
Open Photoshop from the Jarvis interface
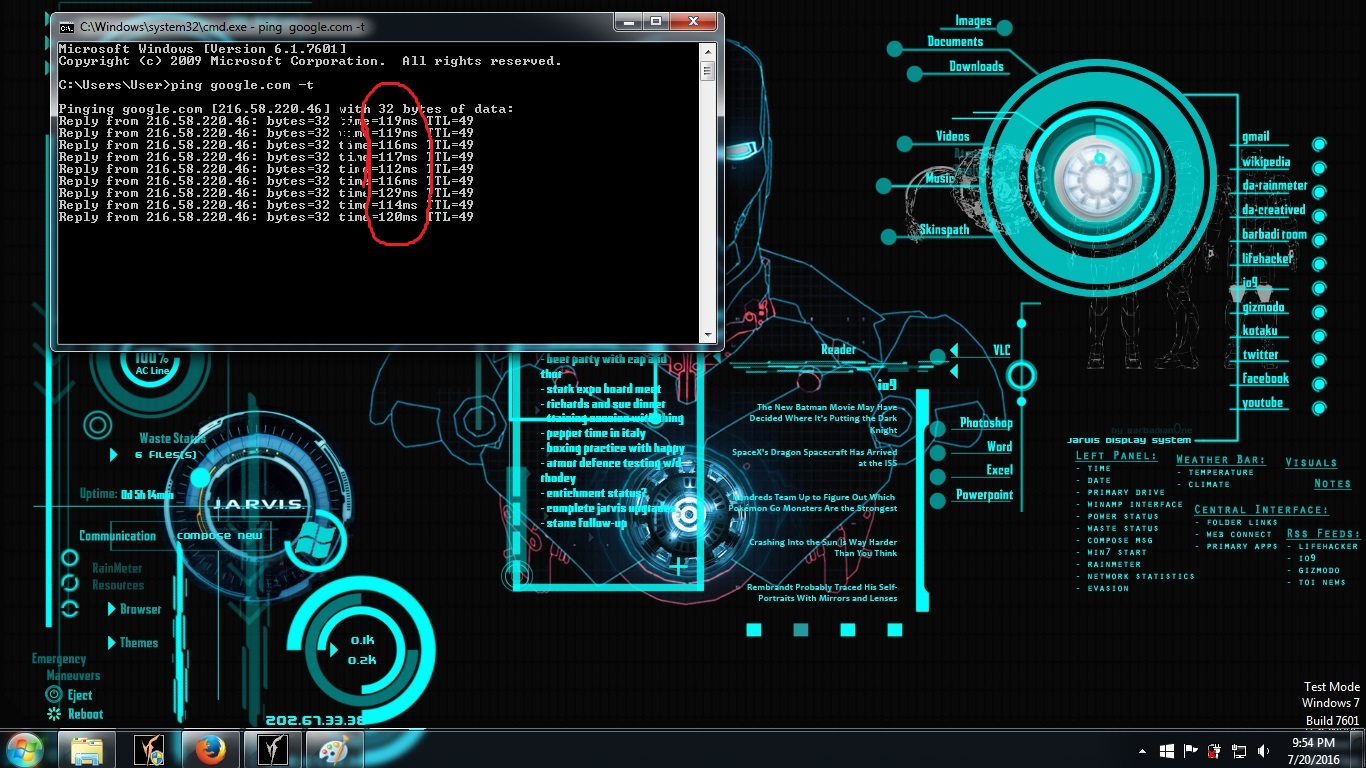click(987, 422)
